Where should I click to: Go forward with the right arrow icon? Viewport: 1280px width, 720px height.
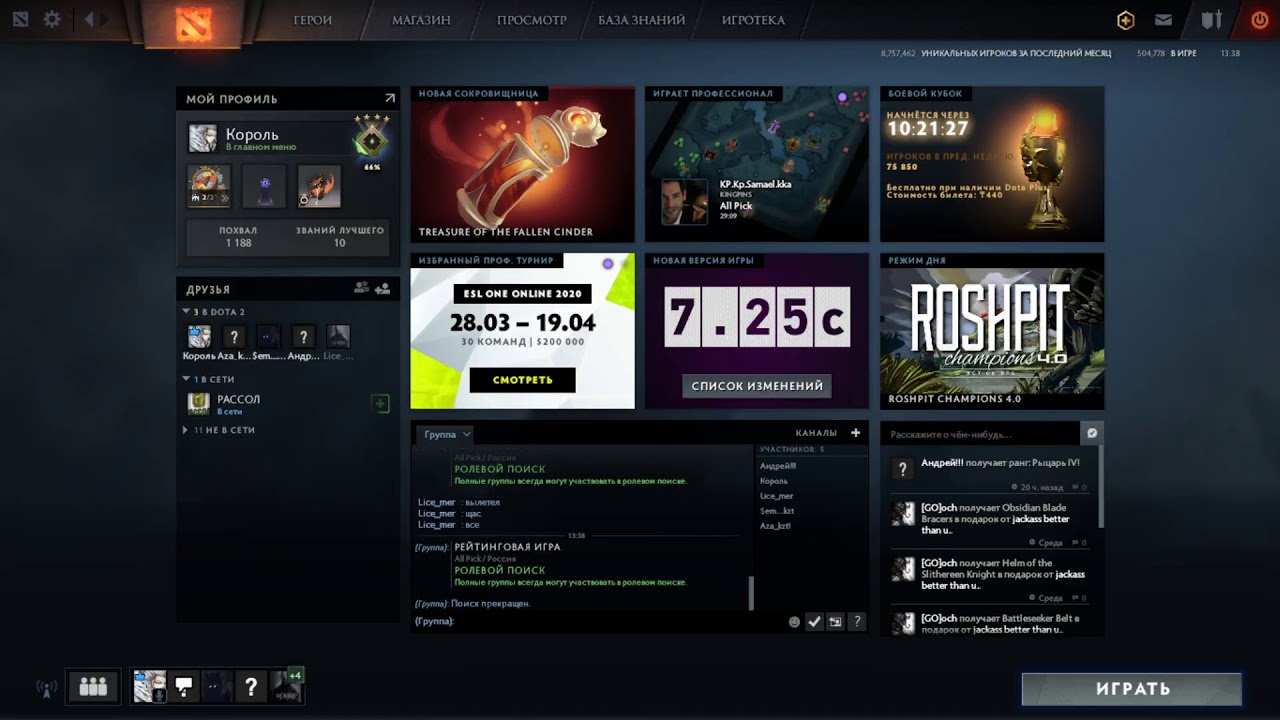[104, 19]
